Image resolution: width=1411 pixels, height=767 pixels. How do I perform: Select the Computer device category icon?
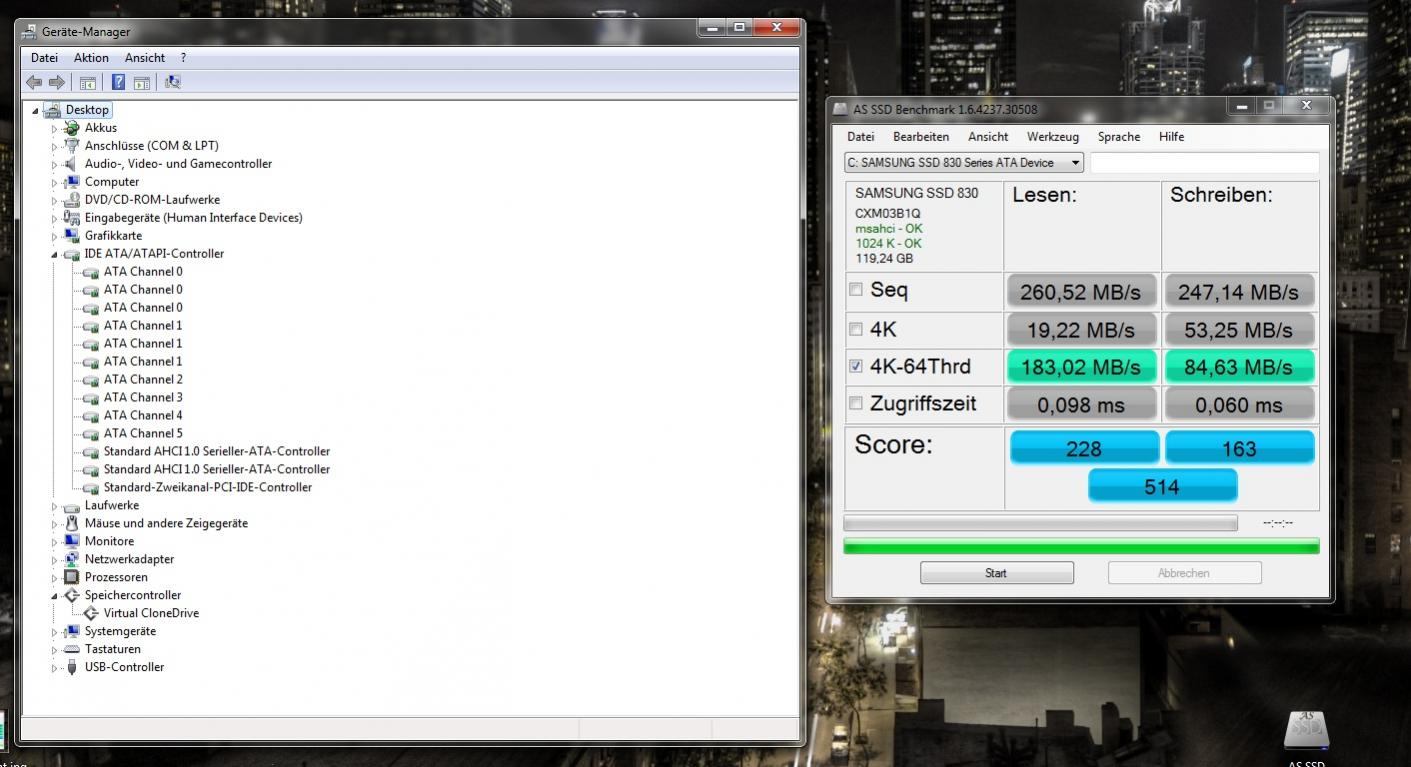click(x=71, y=182)
